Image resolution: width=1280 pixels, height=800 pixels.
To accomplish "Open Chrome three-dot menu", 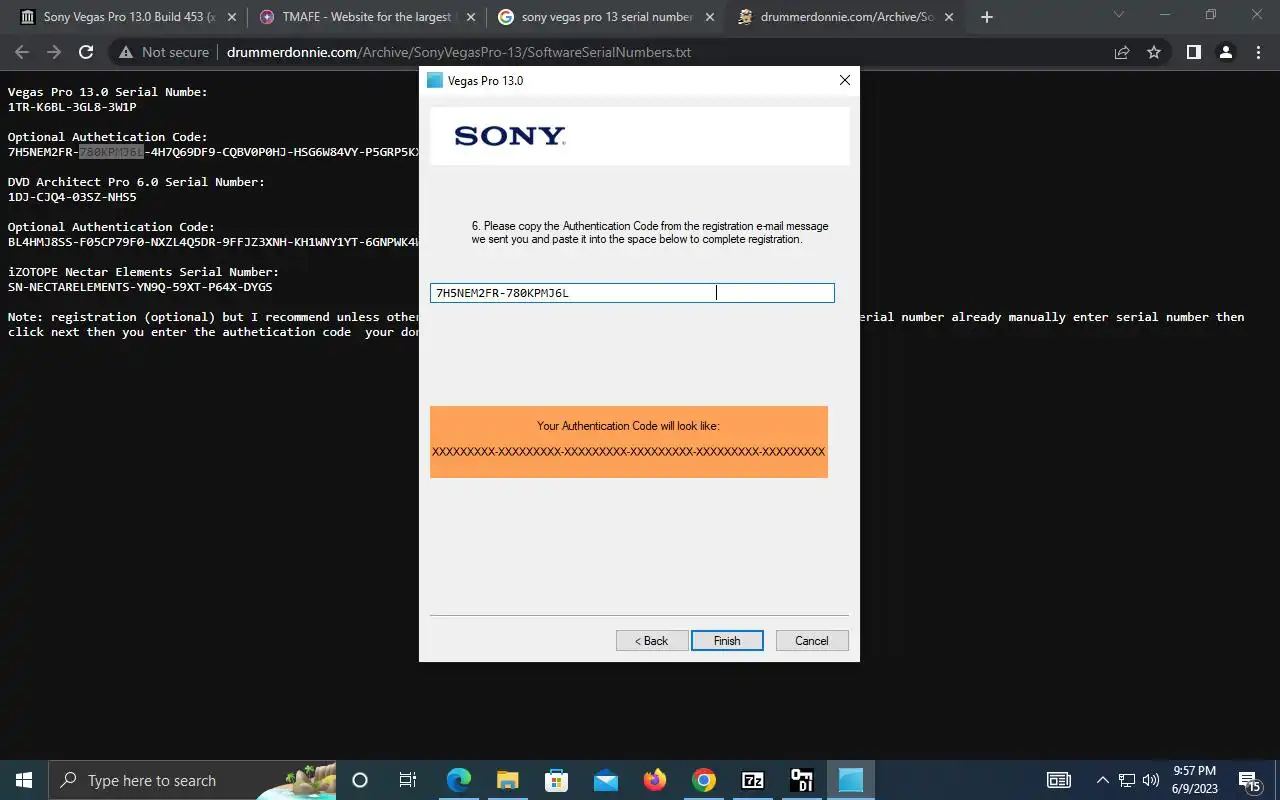I will (1257, 52).
